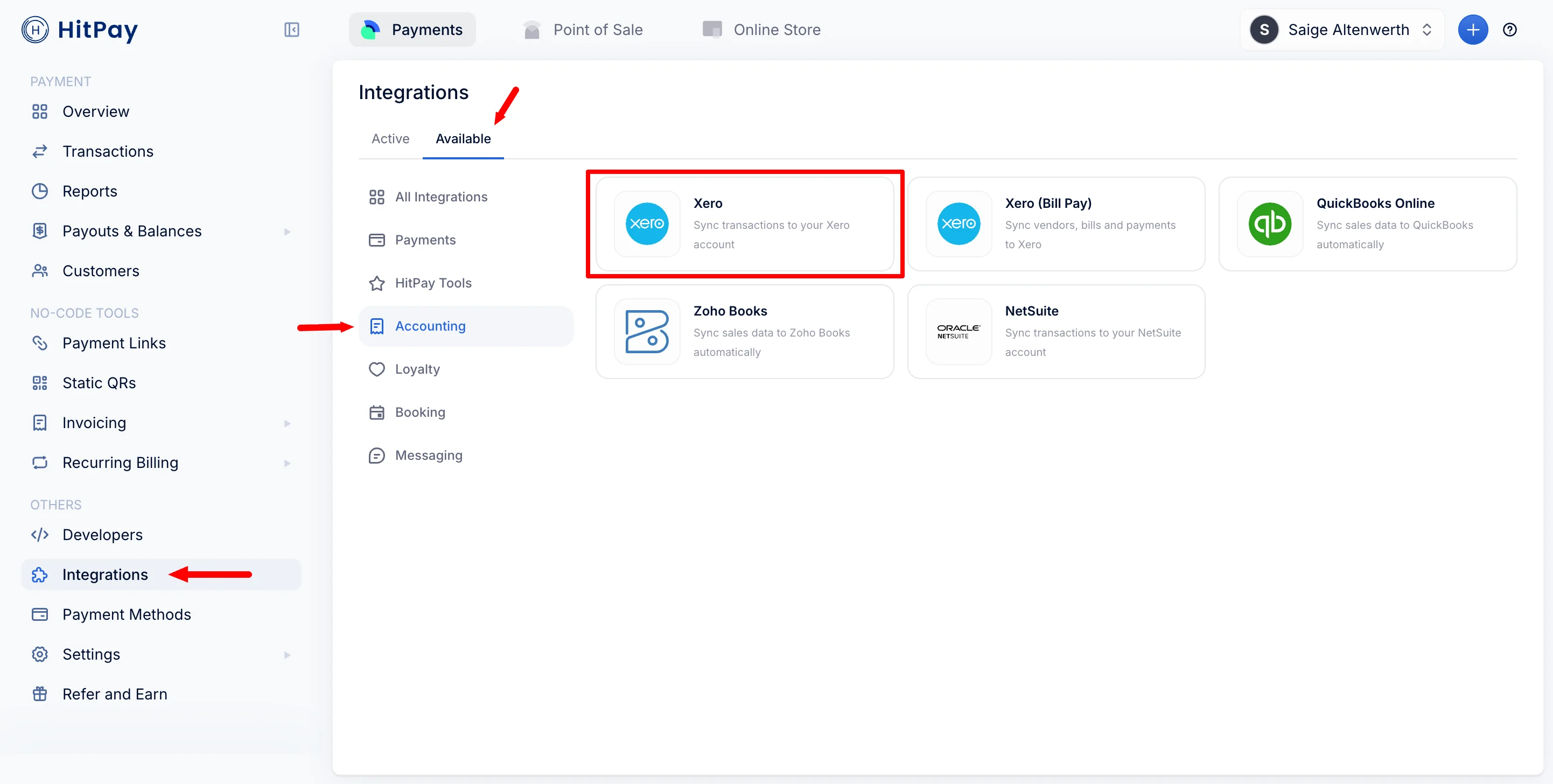Image resolution: width=1553 pixels, height=784 pixels.
Task: Click the Payment Methods card icon
Action: tap(40, 614)
